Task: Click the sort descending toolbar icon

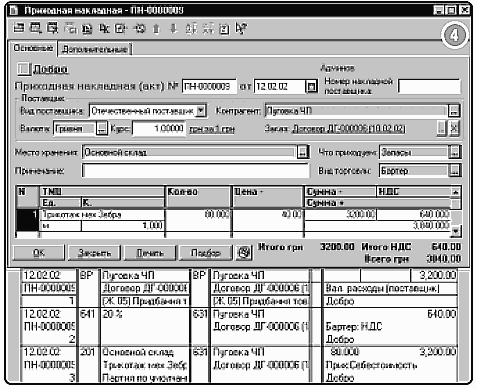Action: pos(208,29)
